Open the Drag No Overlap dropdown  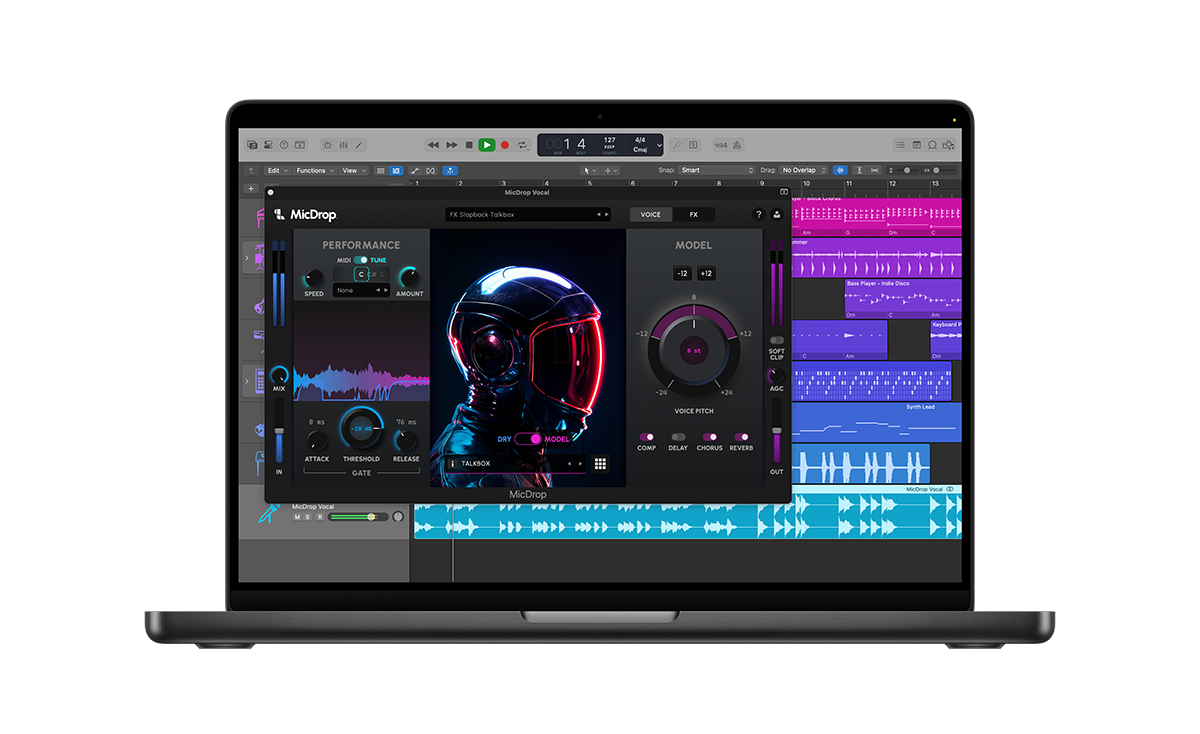[802, 170]
